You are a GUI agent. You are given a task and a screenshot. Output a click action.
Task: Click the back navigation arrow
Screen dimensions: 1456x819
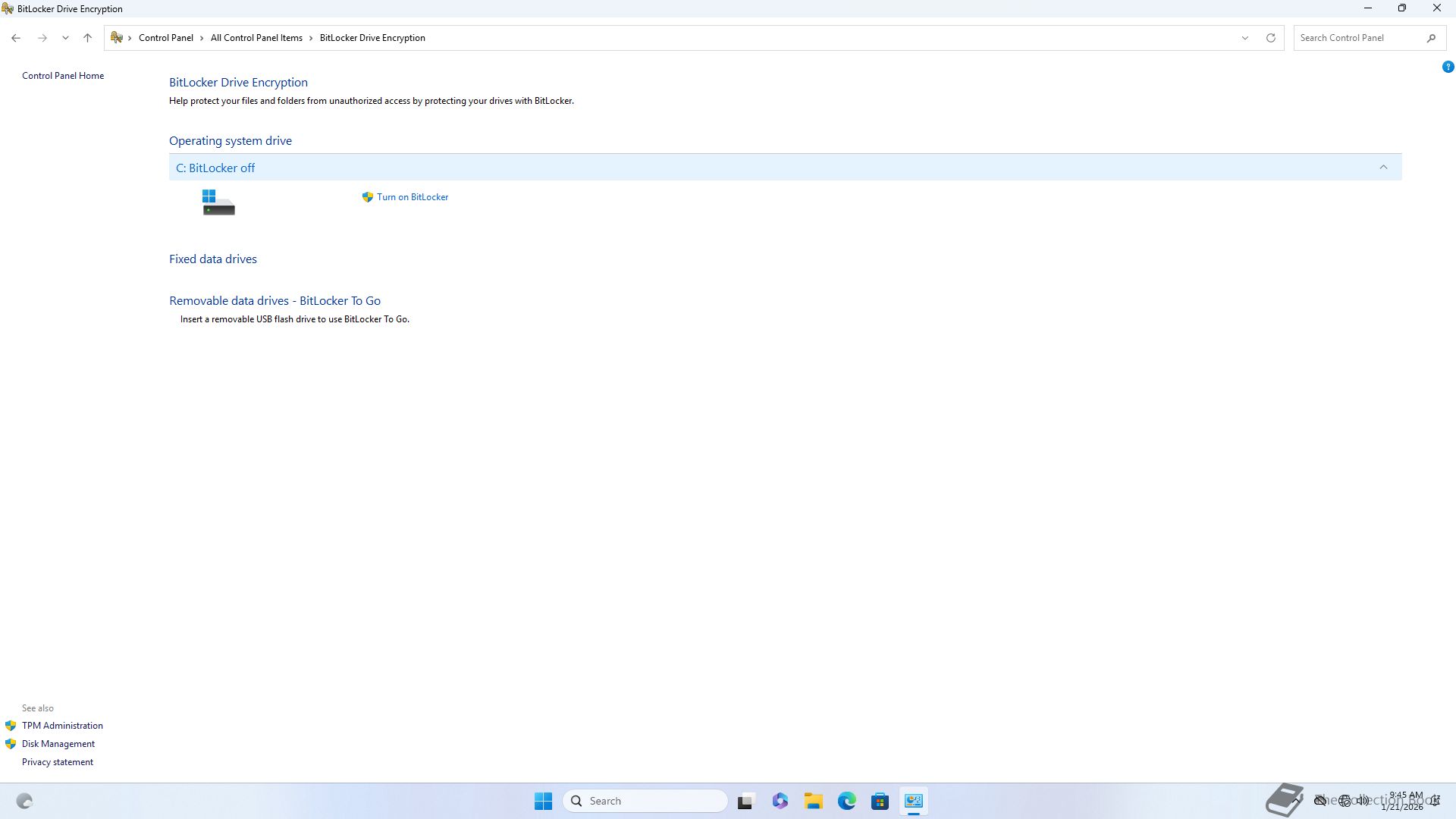click(16, 38)
